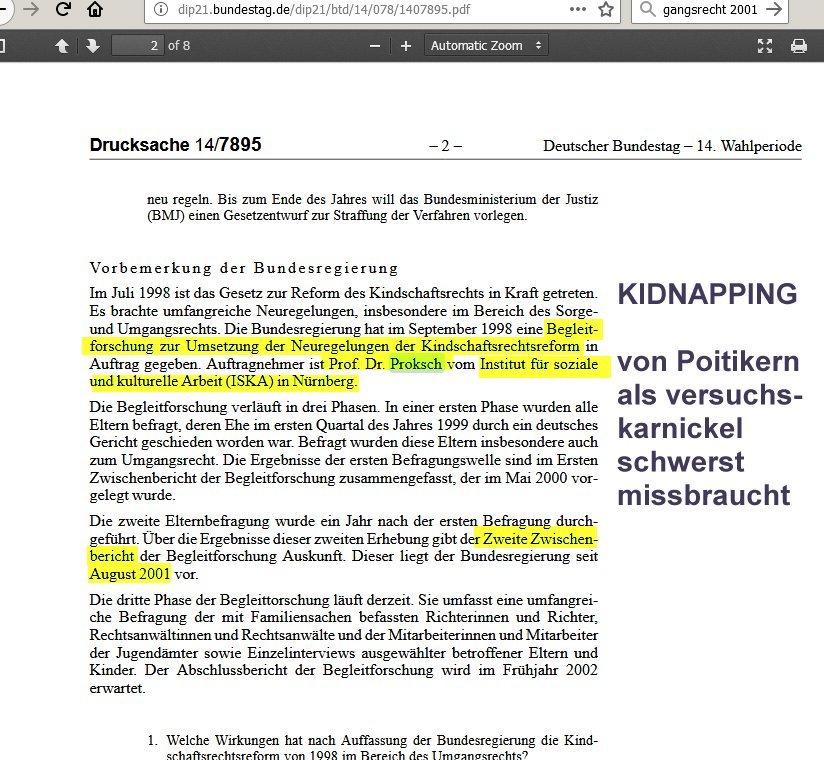Click the 'Drucksache 14/7895' header
Image resolution: width=824 pixels, height=760 pixels.
pos(176,145)
